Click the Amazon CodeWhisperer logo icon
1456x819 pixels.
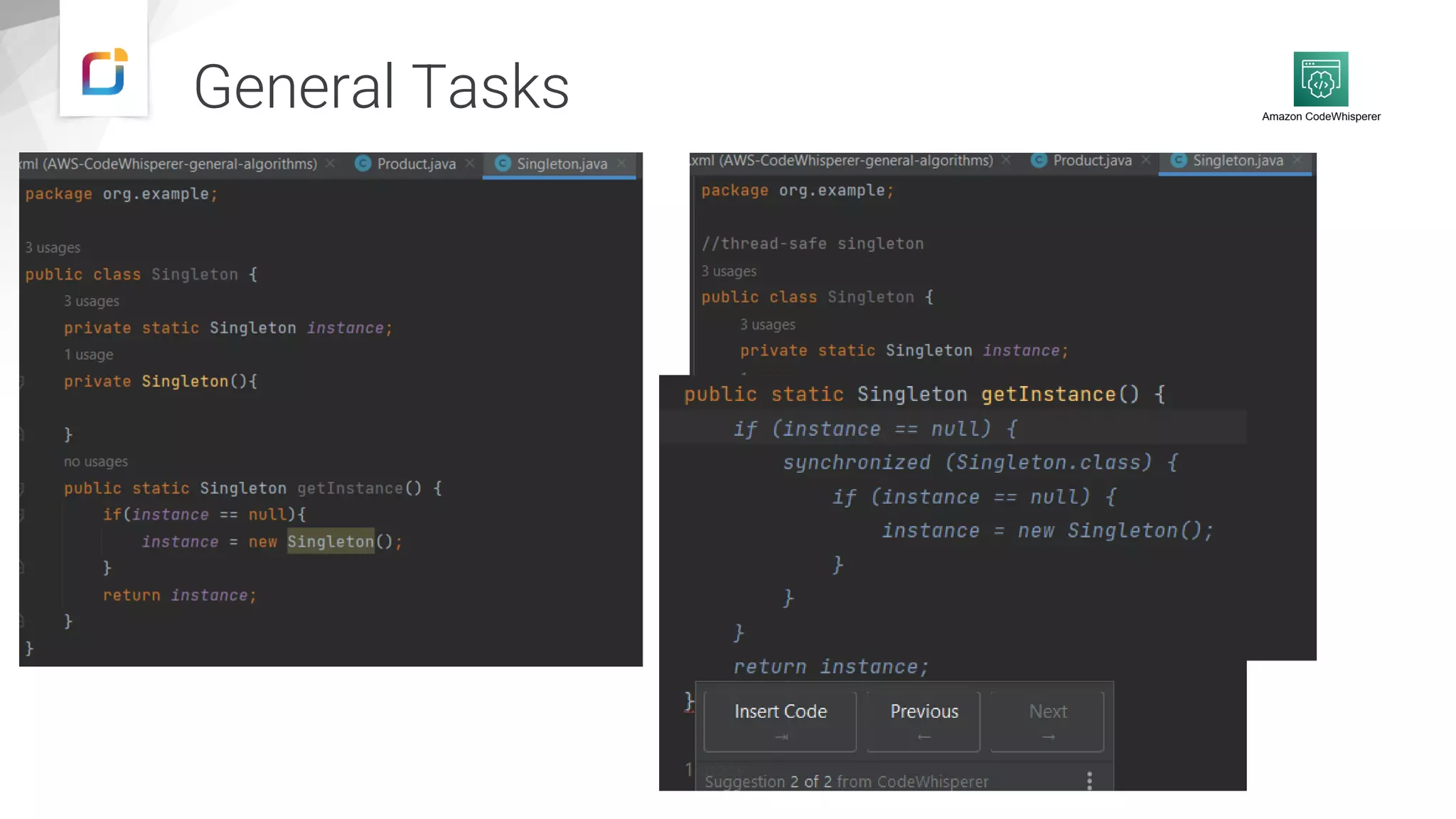point(1320,79)
